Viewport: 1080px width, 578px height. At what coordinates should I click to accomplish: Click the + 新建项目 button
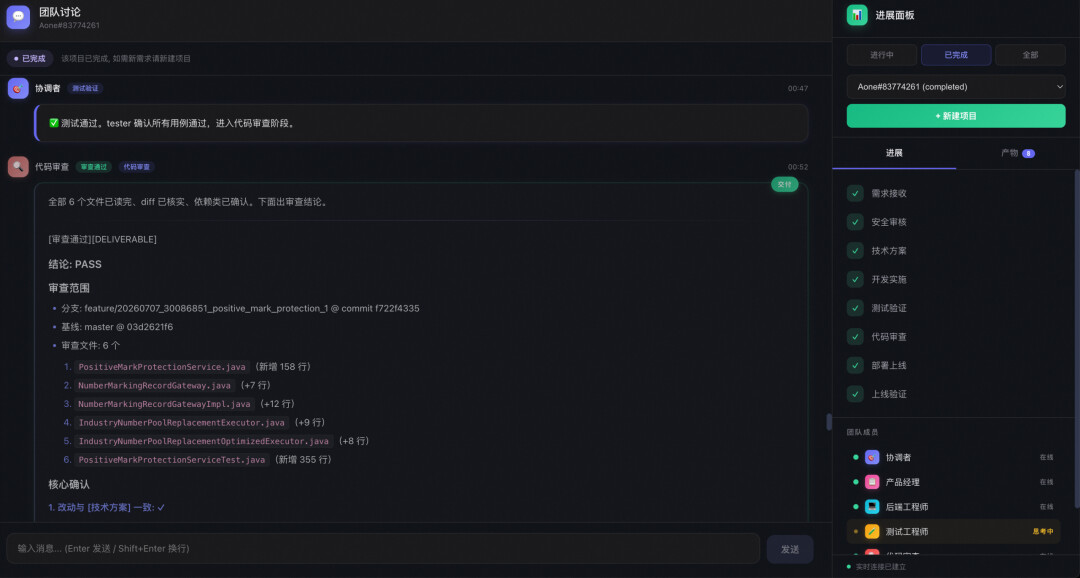[956, 116]
